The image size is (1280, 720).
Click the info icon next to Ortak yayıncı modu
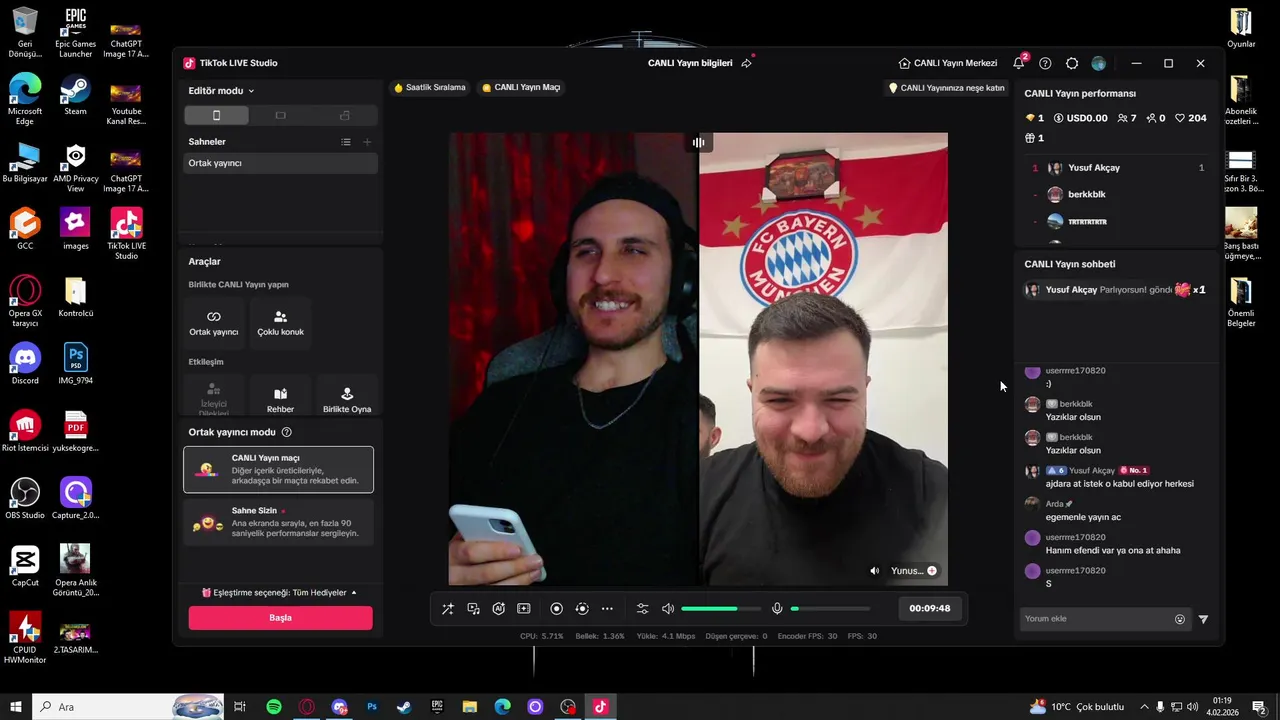point(287,432)
